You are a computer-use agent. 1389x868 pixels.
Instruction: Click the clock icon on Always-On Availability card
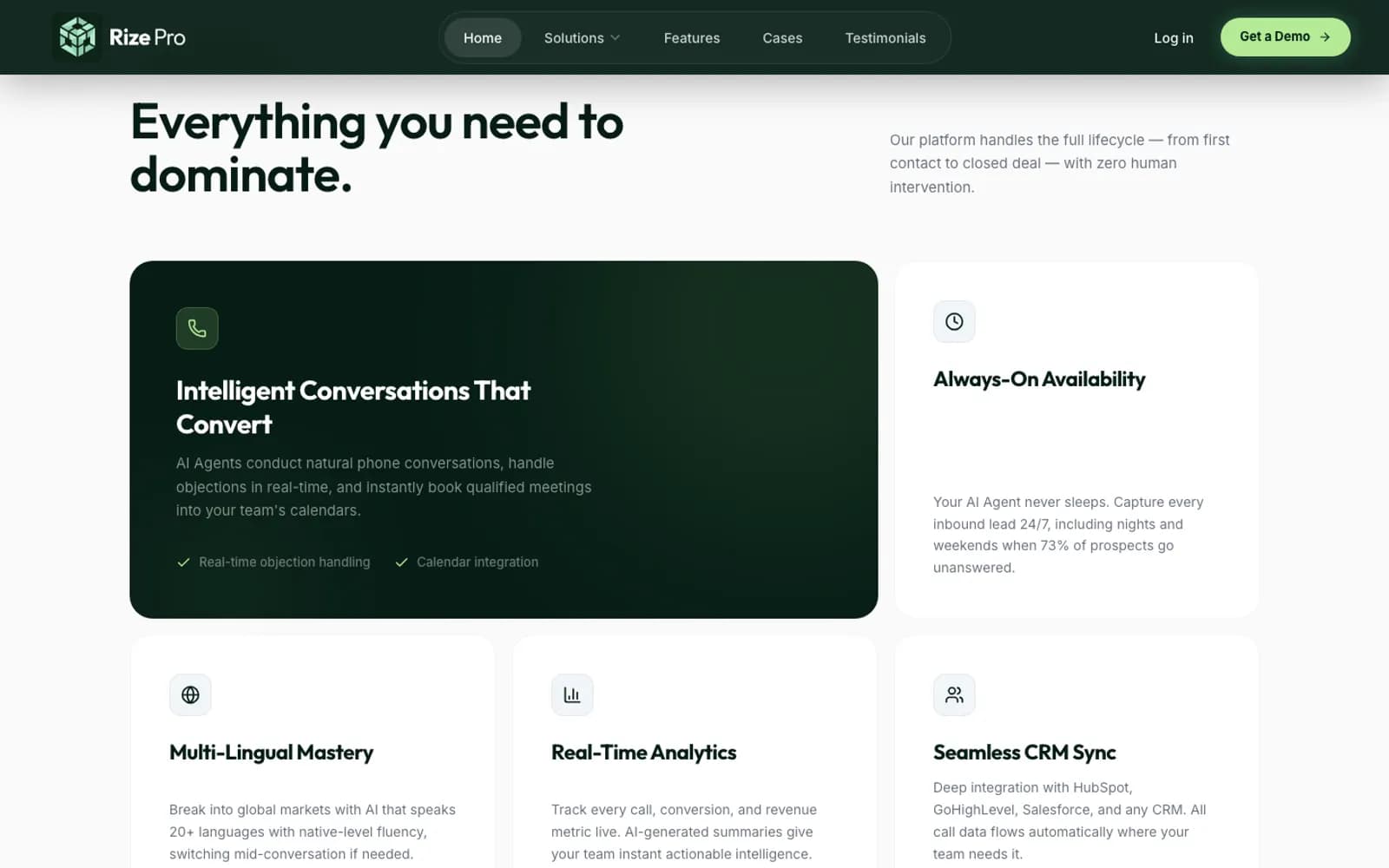click(x=954, y=322)
